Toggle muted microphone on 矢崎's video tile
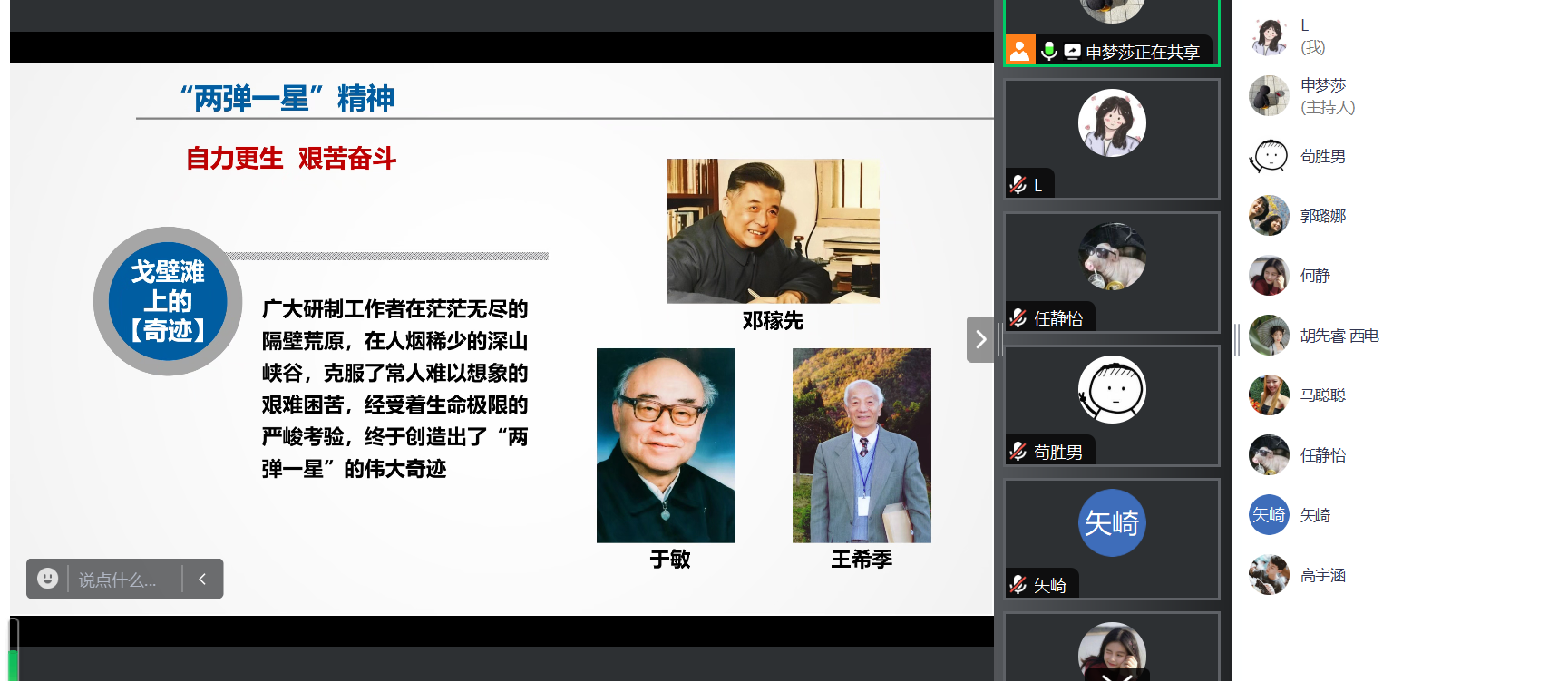The width and height of the screenshot is (1568, 682). pyautogui.click(x=1018, y=585)
